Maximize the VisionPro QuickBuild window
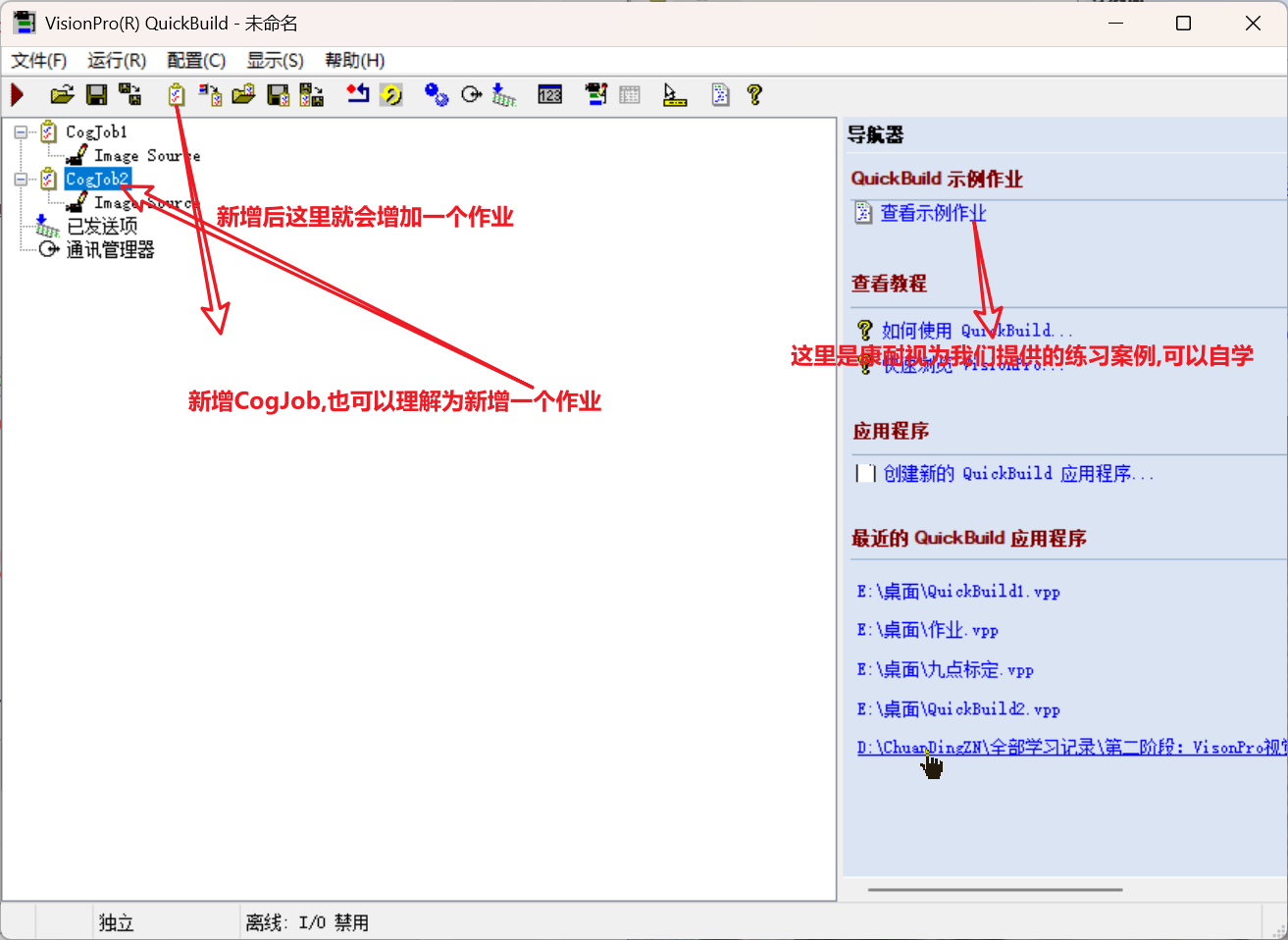Viewport: 1288px width, 940px height. point(1183,23)
